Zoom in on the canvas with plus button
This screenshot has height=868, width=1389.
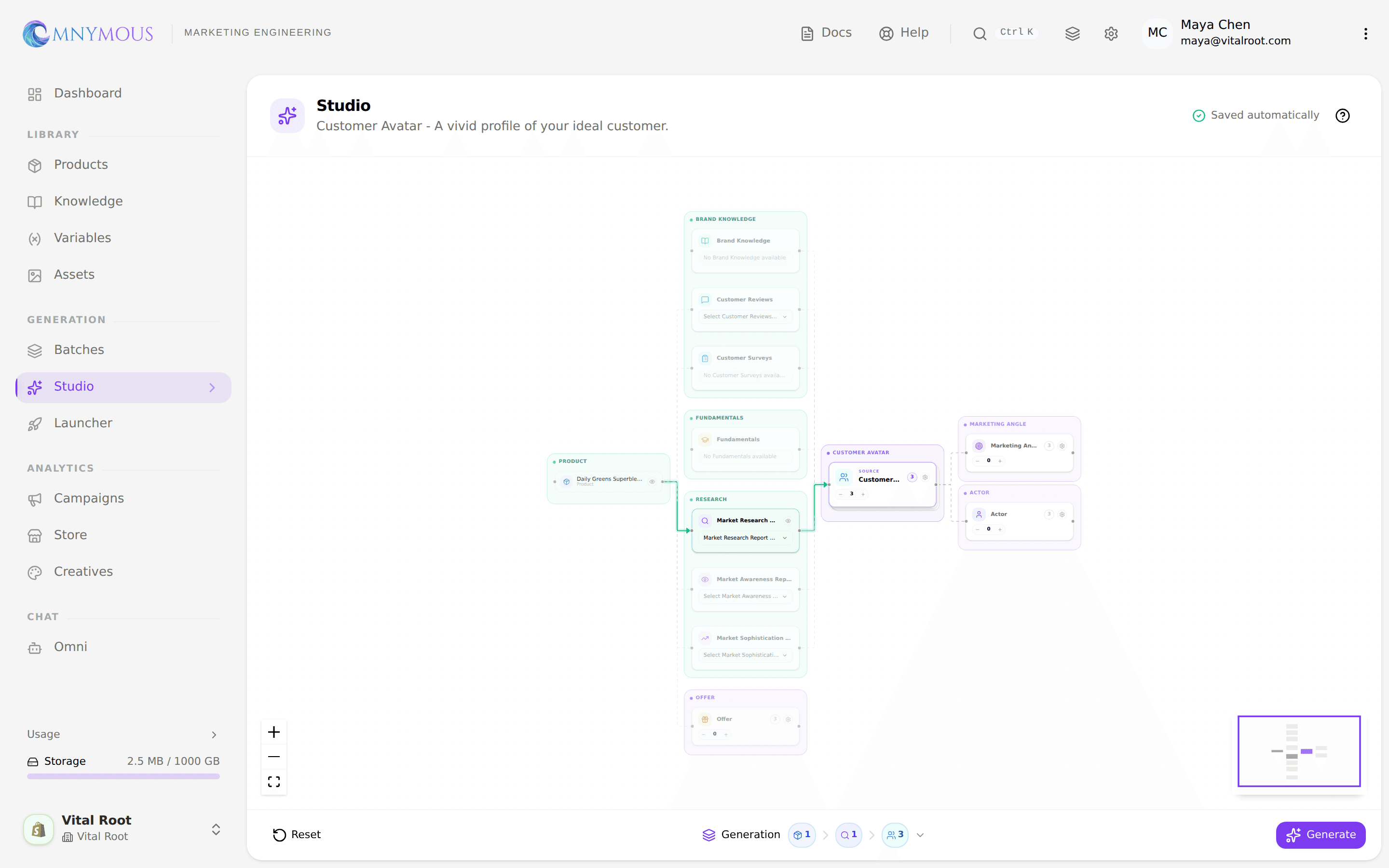pyautogui.click(x=274, y=732)
